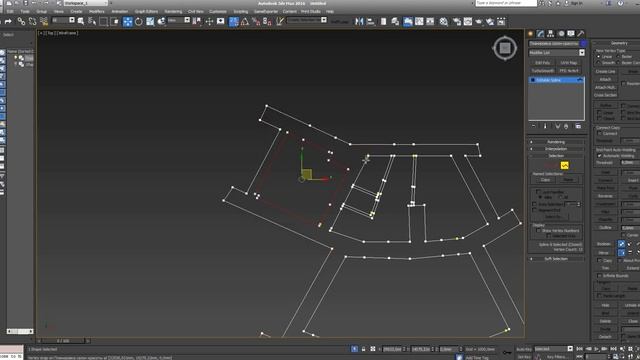Image resolution: width=640 pixels, height=360 pixels.
Task: Click the TurboSmooth modifier button
Action: [x=543, y=71]
